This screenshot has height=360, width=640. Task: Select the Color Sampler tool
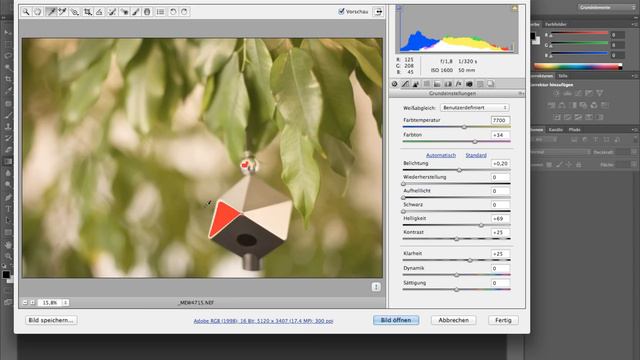coord(62,12)
